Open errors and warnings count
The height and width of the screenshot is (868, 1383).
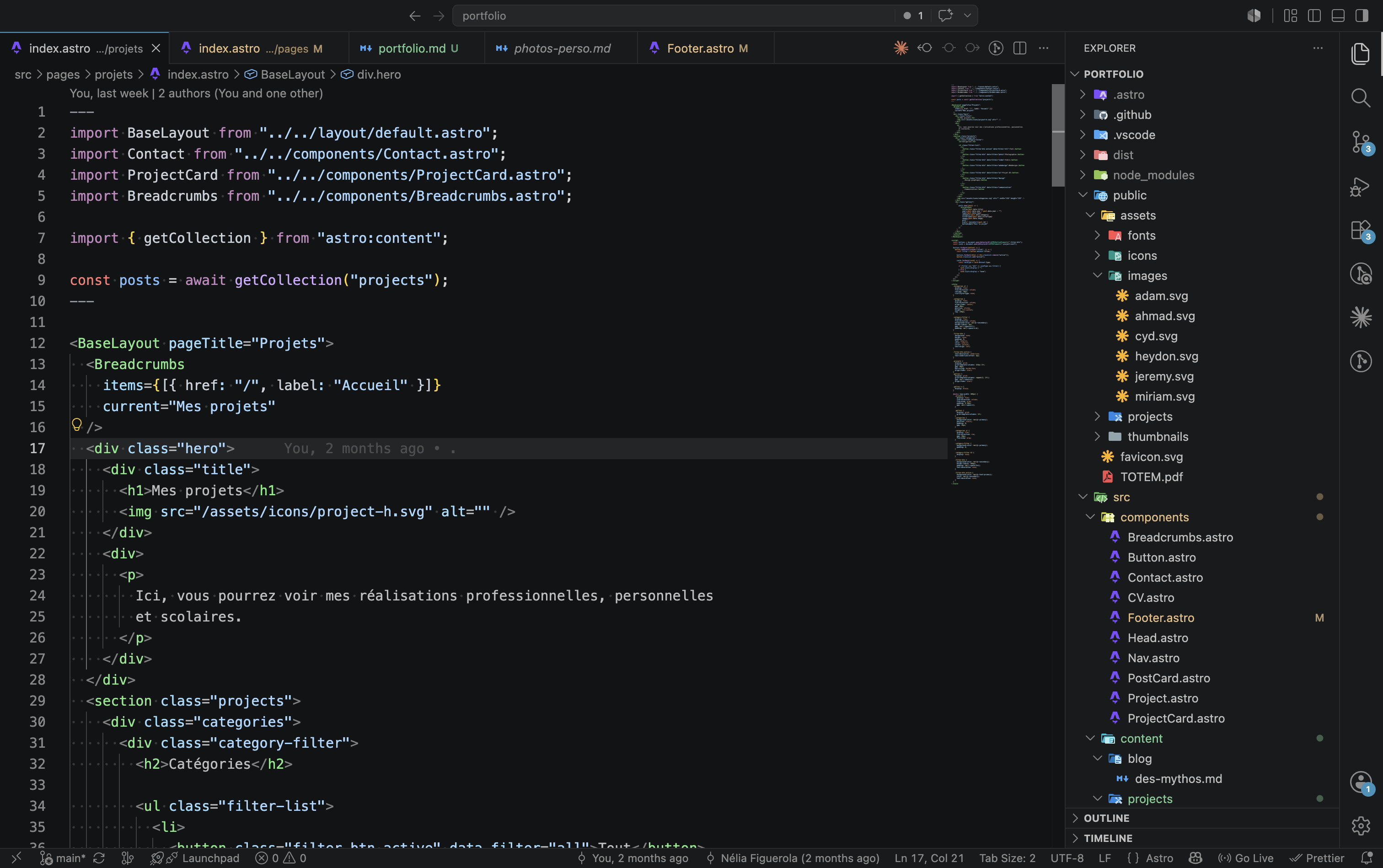(281, 857)
